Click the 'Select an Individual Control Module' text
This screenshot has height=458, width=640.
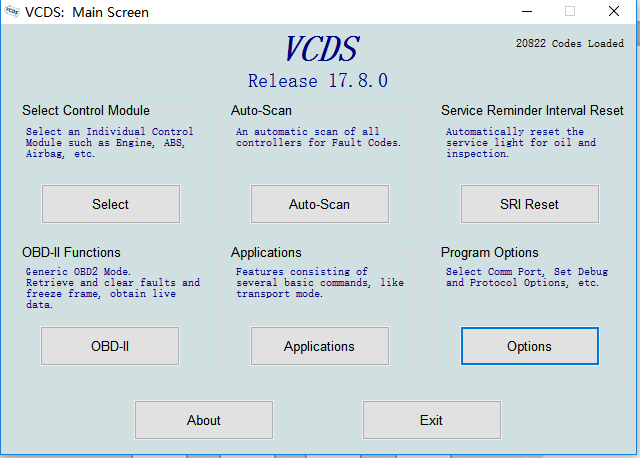109,142
